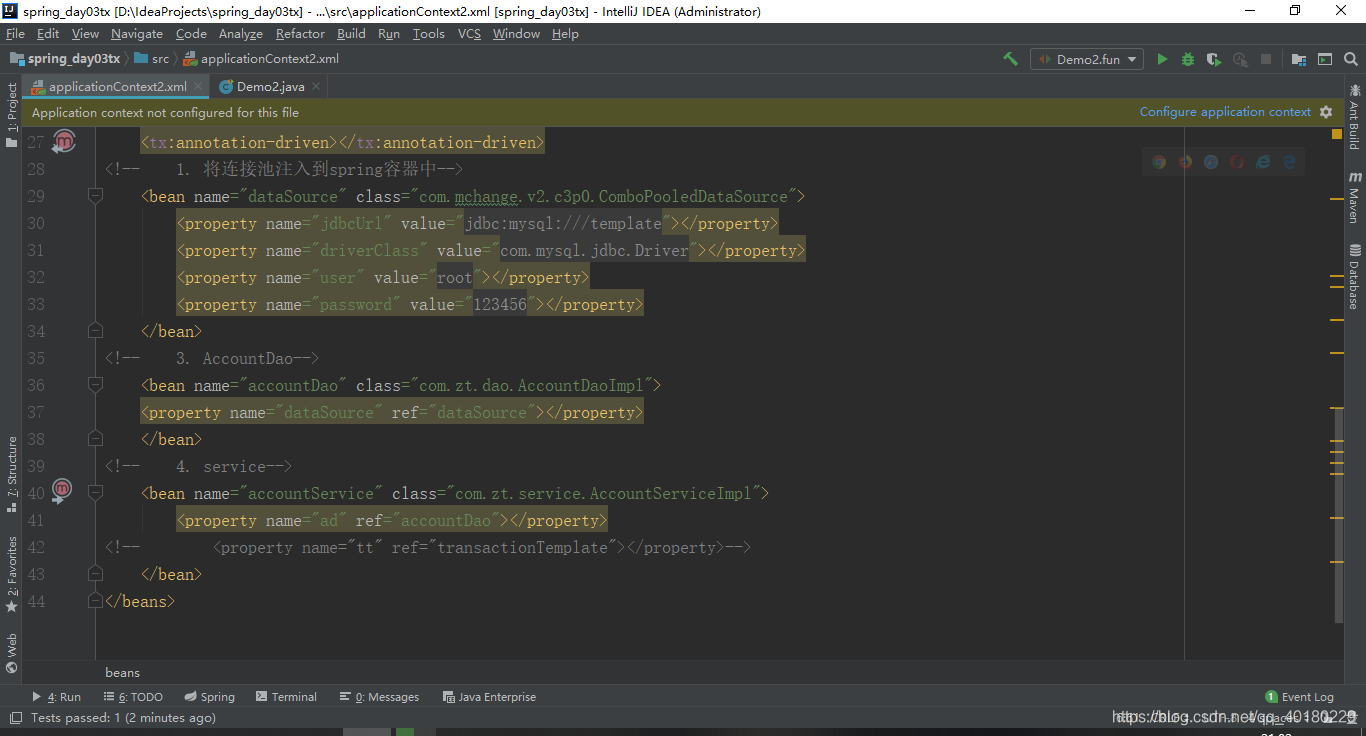Open file in Edge browser icon
Screen dimensions: 1366x736
[x=1290, y=161]
